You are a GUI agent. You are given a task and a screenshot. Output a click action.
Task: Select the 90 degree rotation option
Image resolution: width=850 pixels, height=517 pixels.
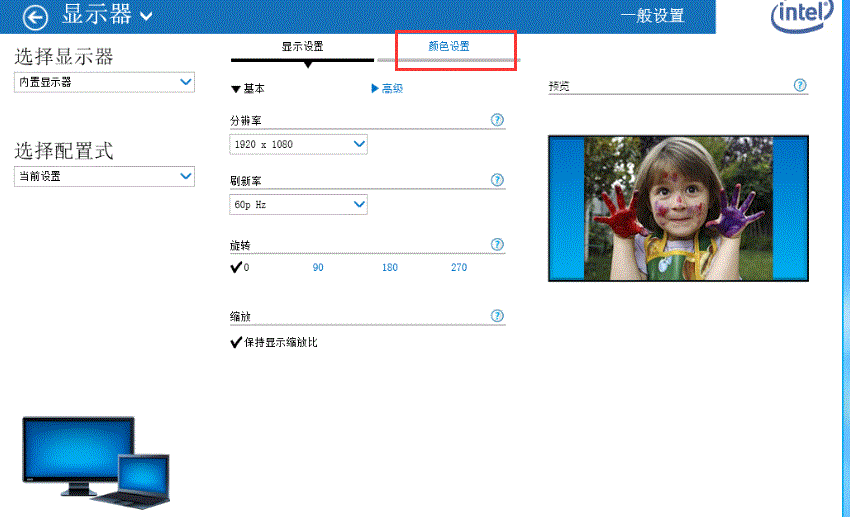click(x=318, y=267)
